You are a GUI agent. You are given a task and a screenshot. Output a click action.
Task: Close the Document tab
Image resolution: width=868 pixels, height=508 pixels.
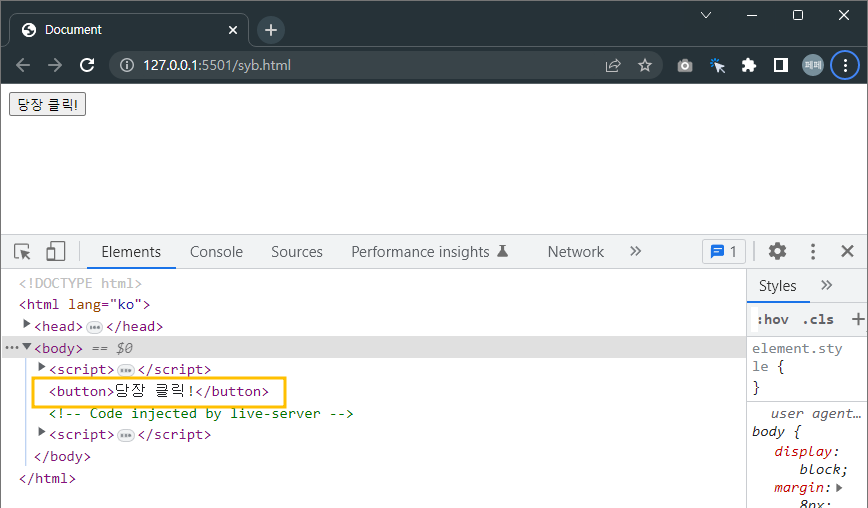(233, 30)
